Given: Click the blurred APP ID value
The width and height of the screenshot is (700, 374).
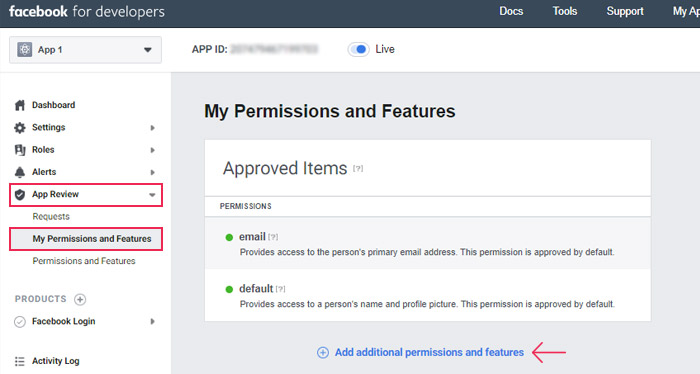Looking at the screenshot, I should pos(274,49).
